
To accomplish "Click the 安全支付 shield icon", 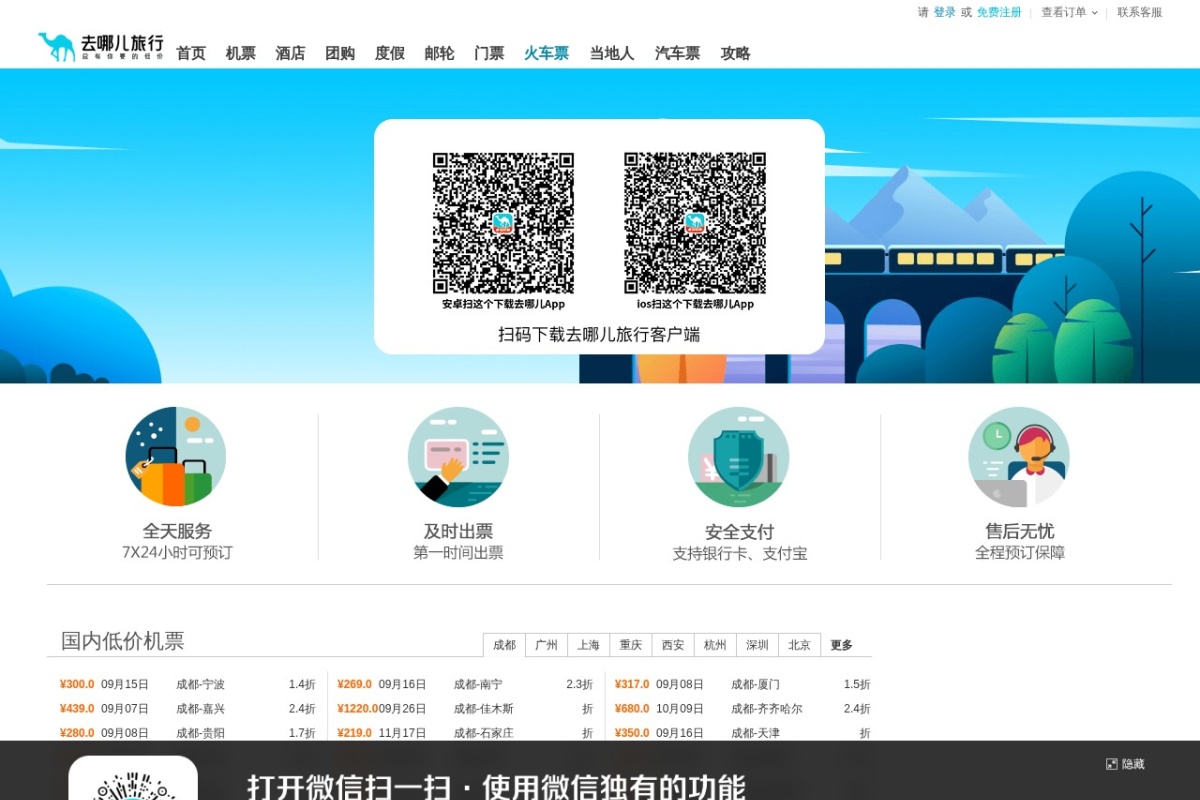I will (739, 457).
